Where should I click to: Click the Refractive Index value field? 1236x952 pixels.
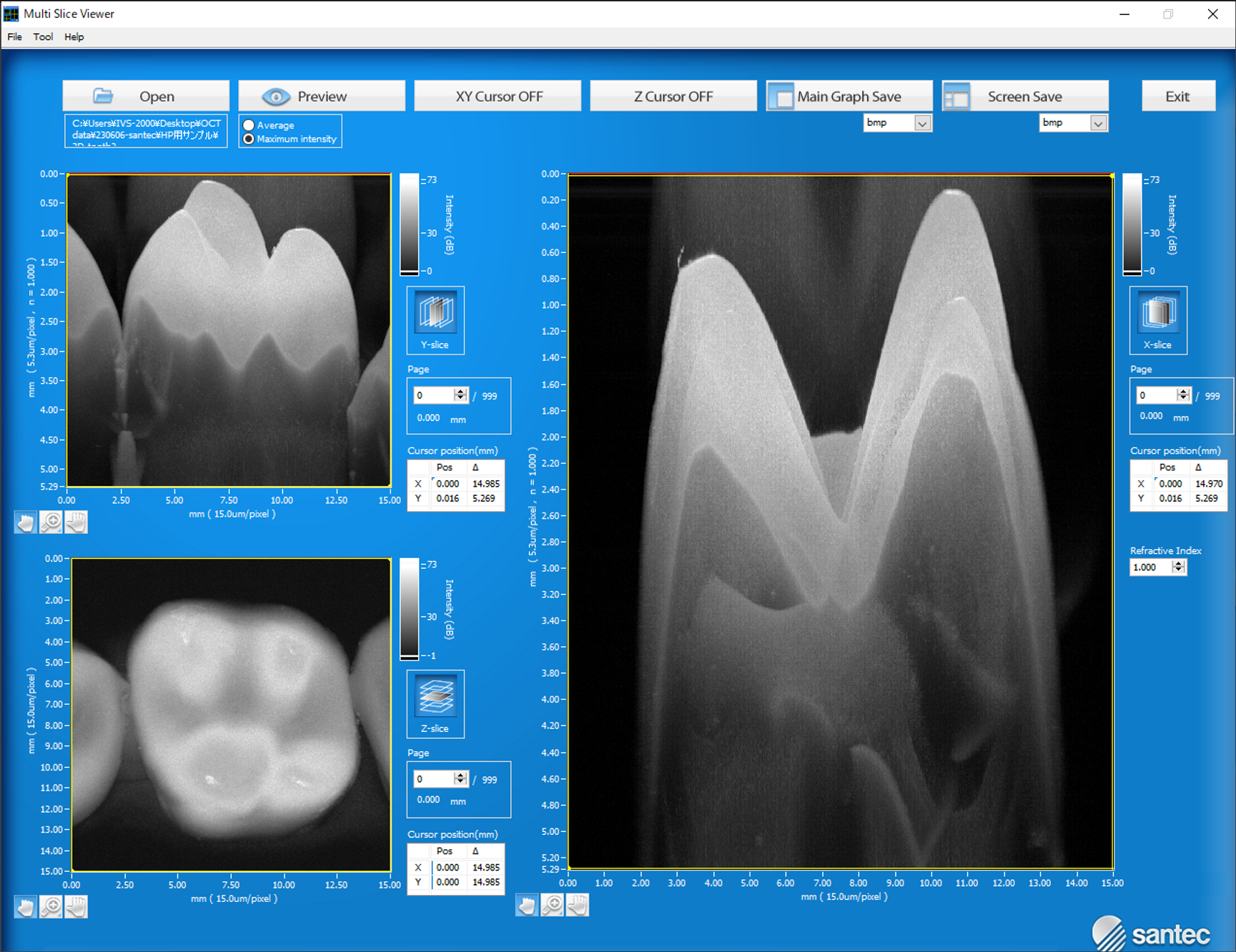(x=1151, y=567)
